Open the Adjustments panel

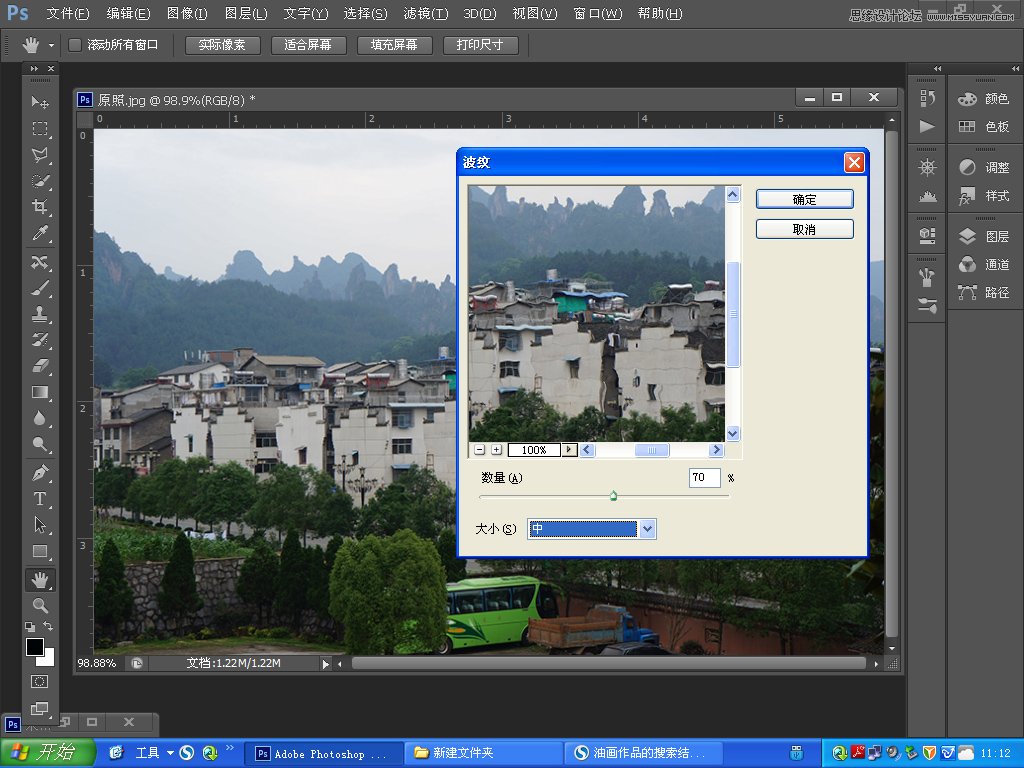984,167
